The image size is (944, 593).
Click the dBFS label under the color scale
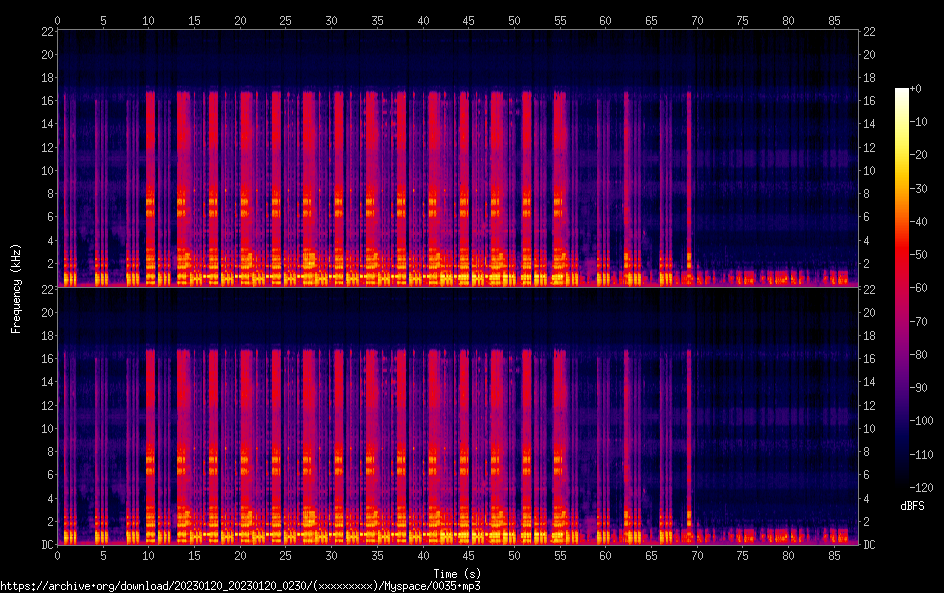[912, 507]
